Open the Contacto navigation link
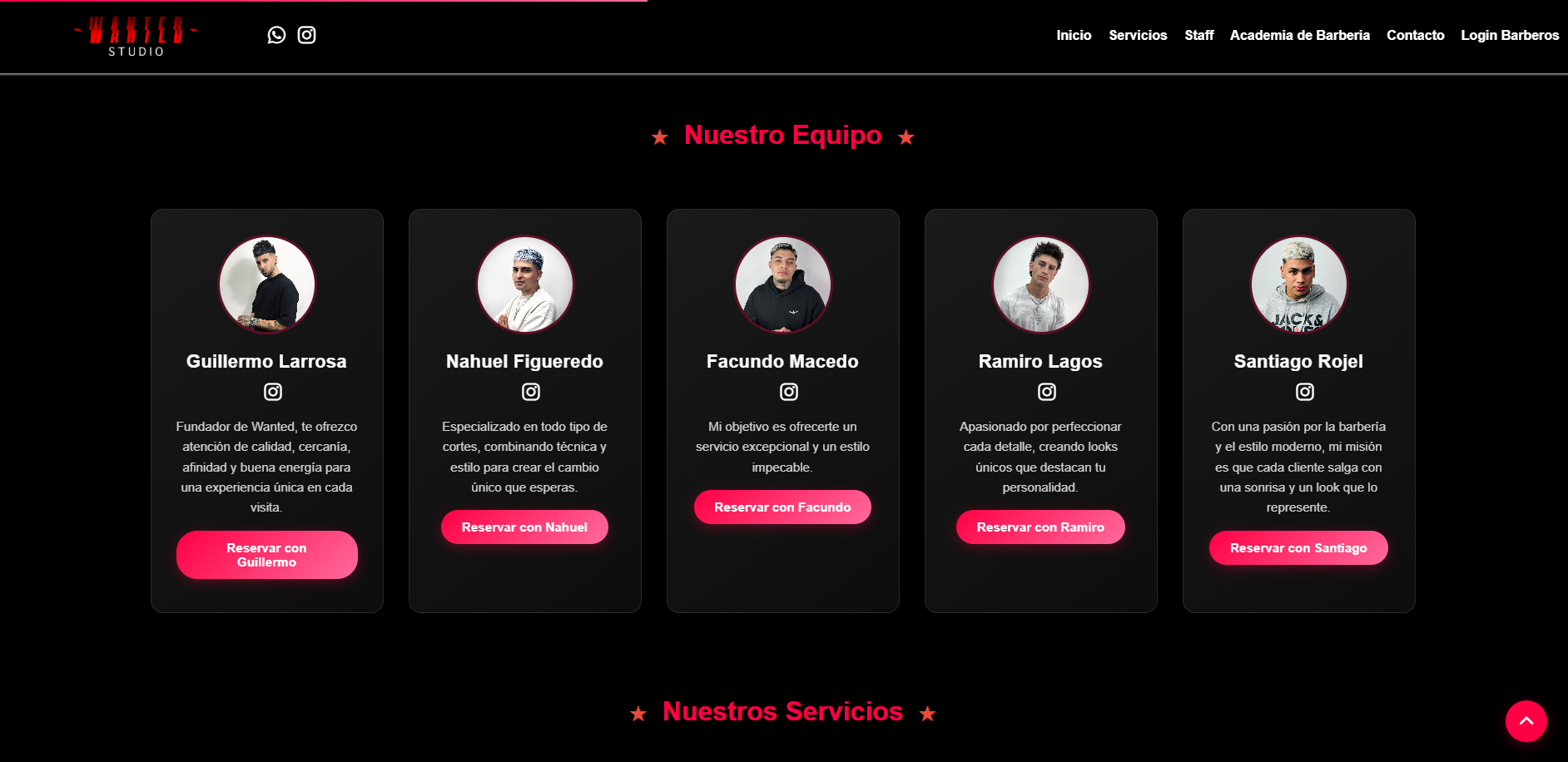 click(x=1416, y=35)
